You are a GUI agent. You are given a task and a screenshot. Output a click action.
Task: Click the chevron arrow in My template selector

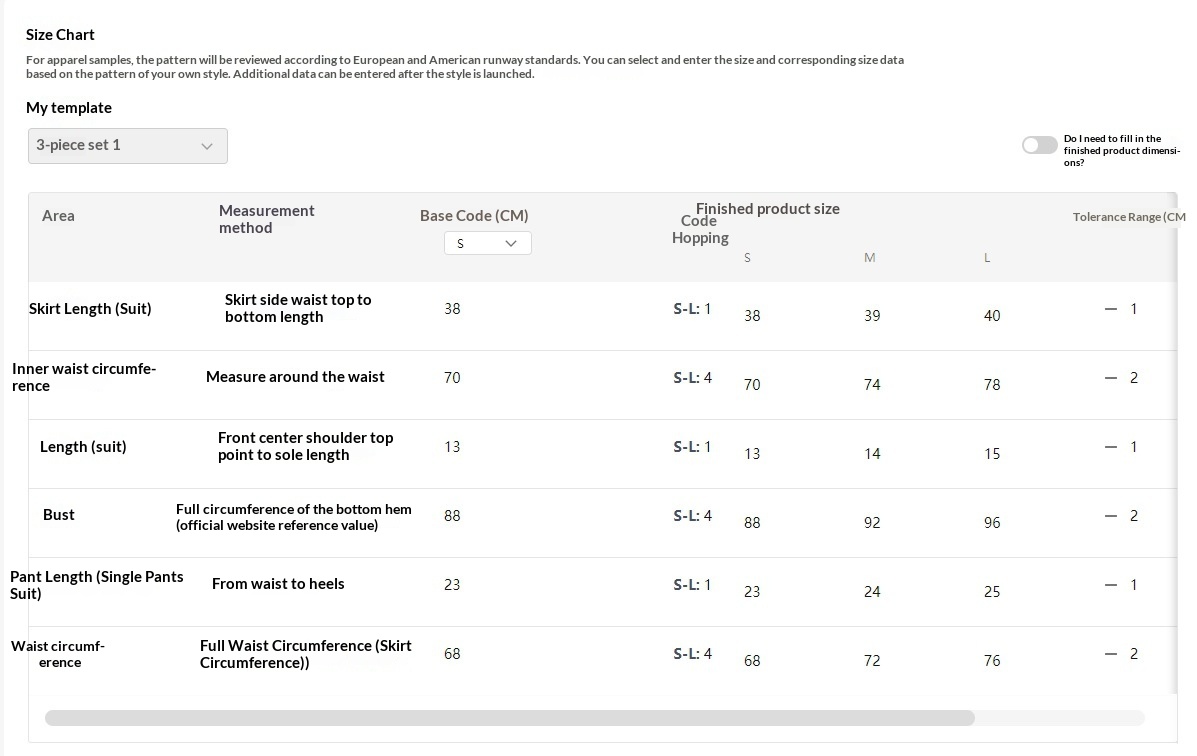[207, 146]
